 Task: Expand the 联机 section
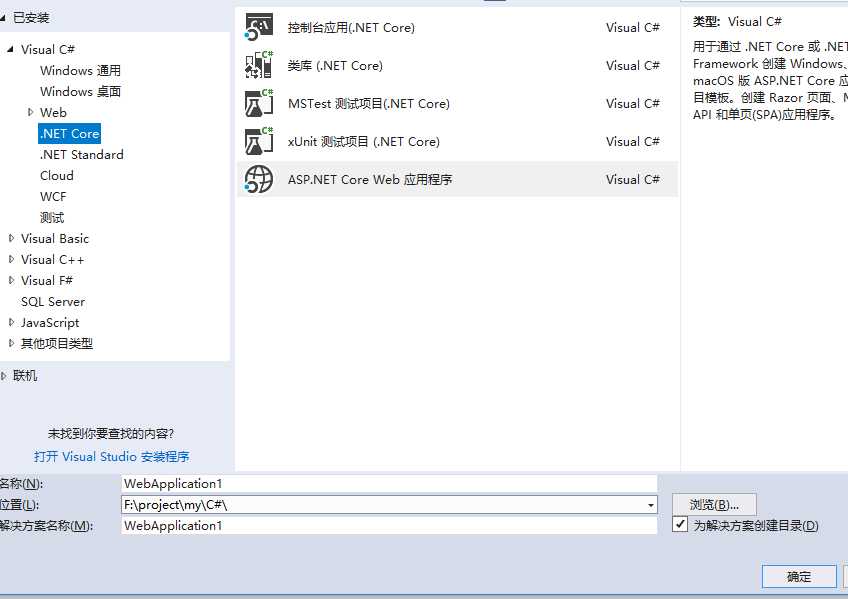(4, 376)
